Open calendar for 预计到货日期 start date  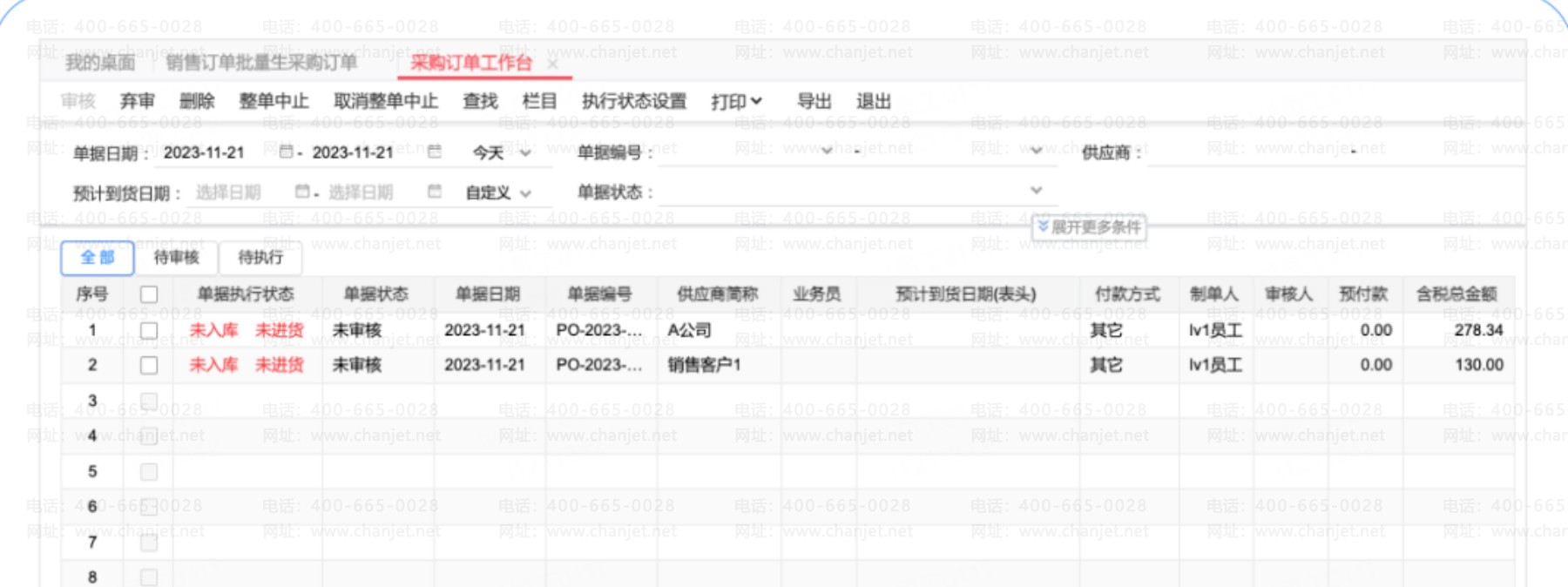click(x=301, y=192)
